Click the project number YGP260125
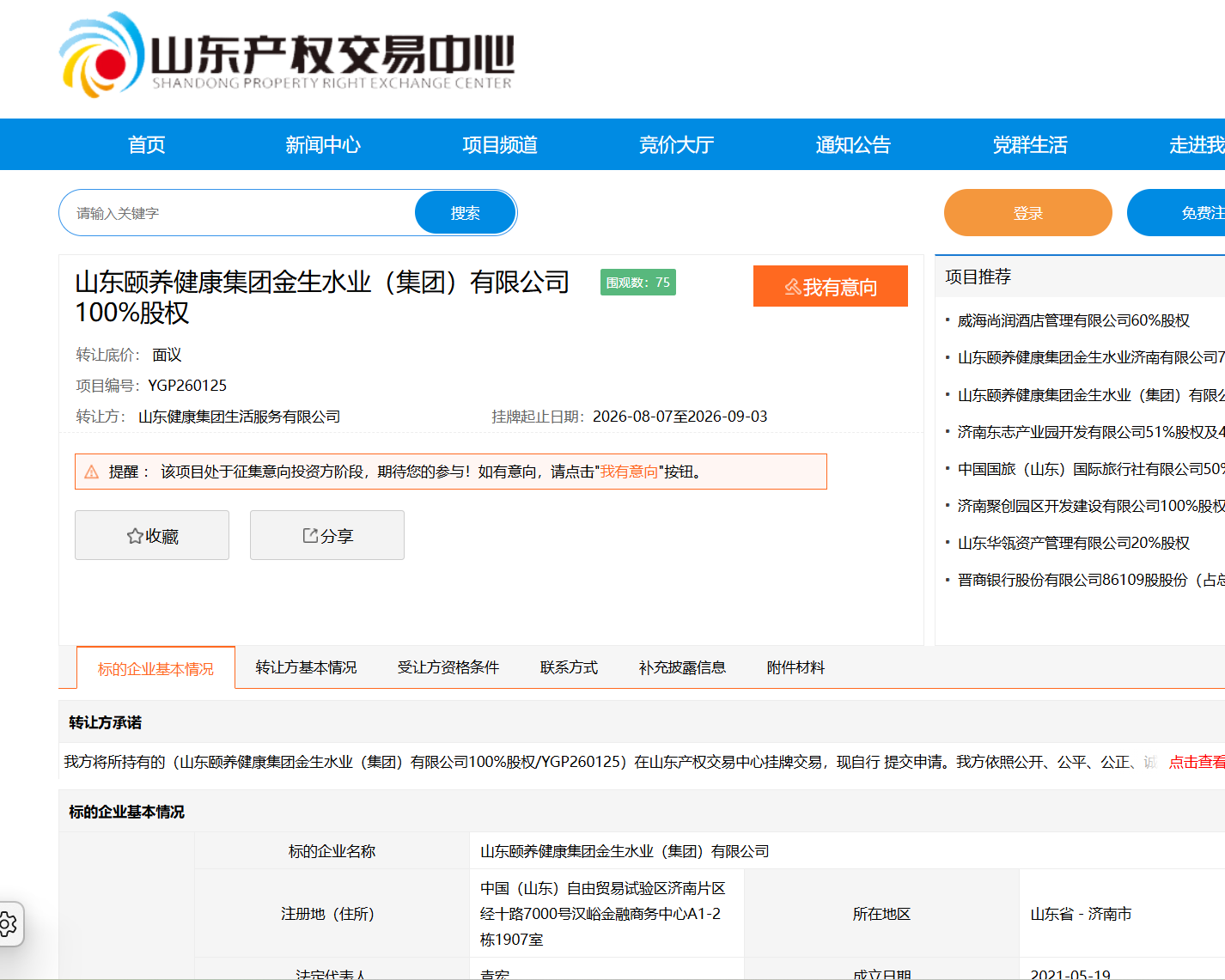 (187, 386)
